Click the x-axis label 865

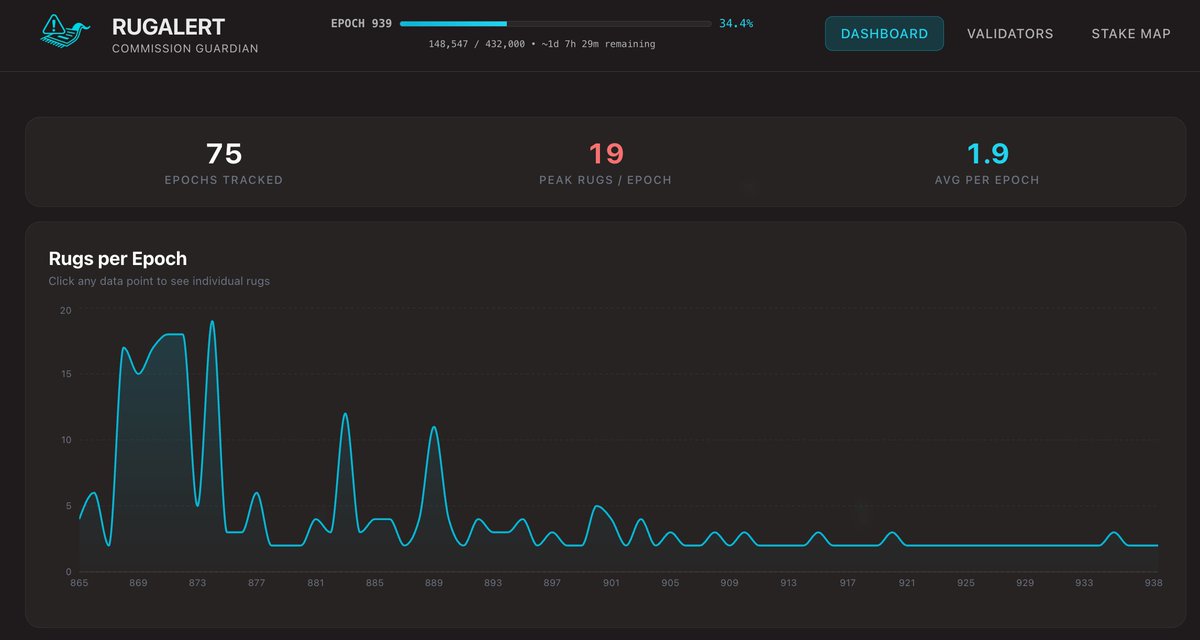coord(79,583)
